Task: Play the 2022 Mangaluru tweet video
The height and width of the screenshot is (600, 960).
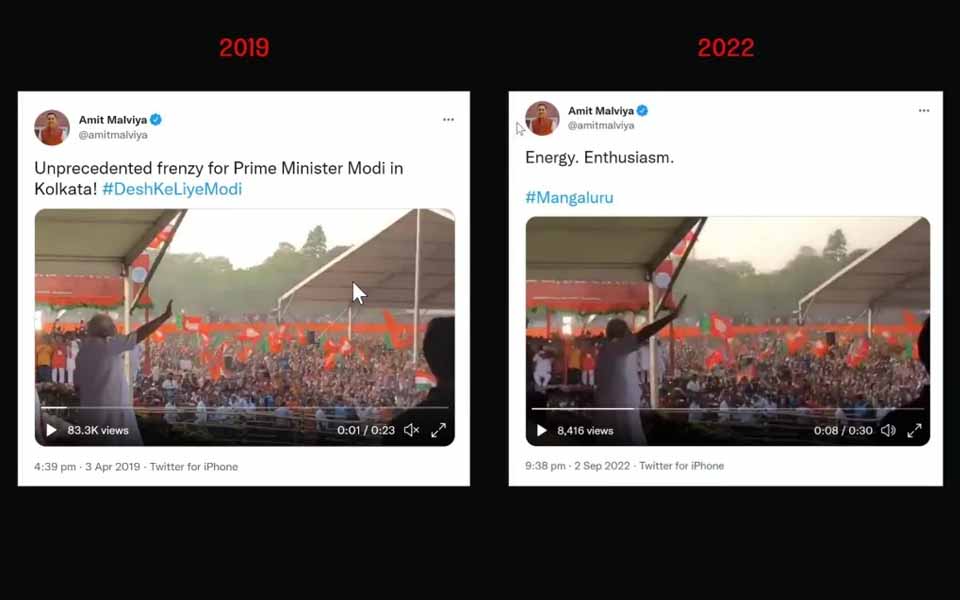Action: tap(542, 430)
